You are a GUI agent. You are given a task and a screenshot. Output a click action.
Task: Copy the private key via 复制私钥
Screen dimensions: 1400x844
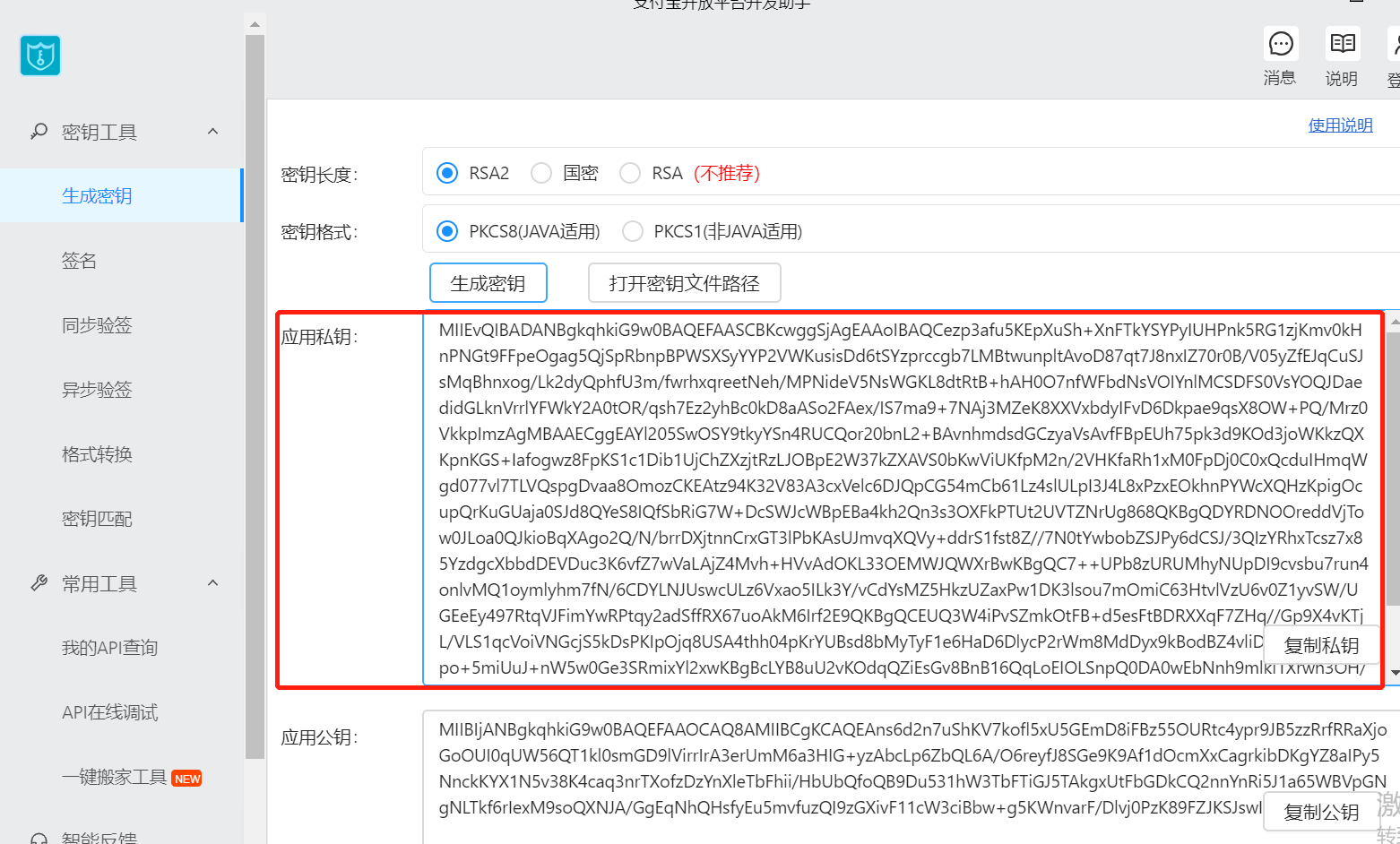(1321, 644)
